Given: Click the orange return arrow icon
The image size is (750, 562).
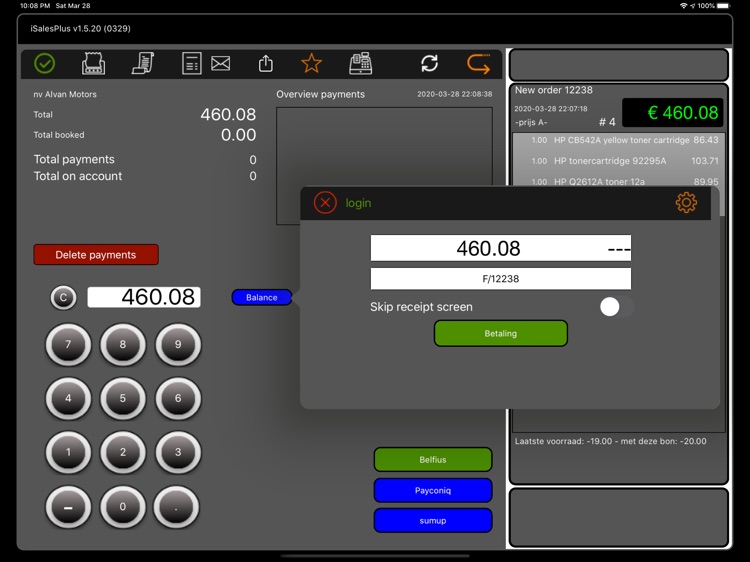Looking at the screenshot, I should click(479, 64).
